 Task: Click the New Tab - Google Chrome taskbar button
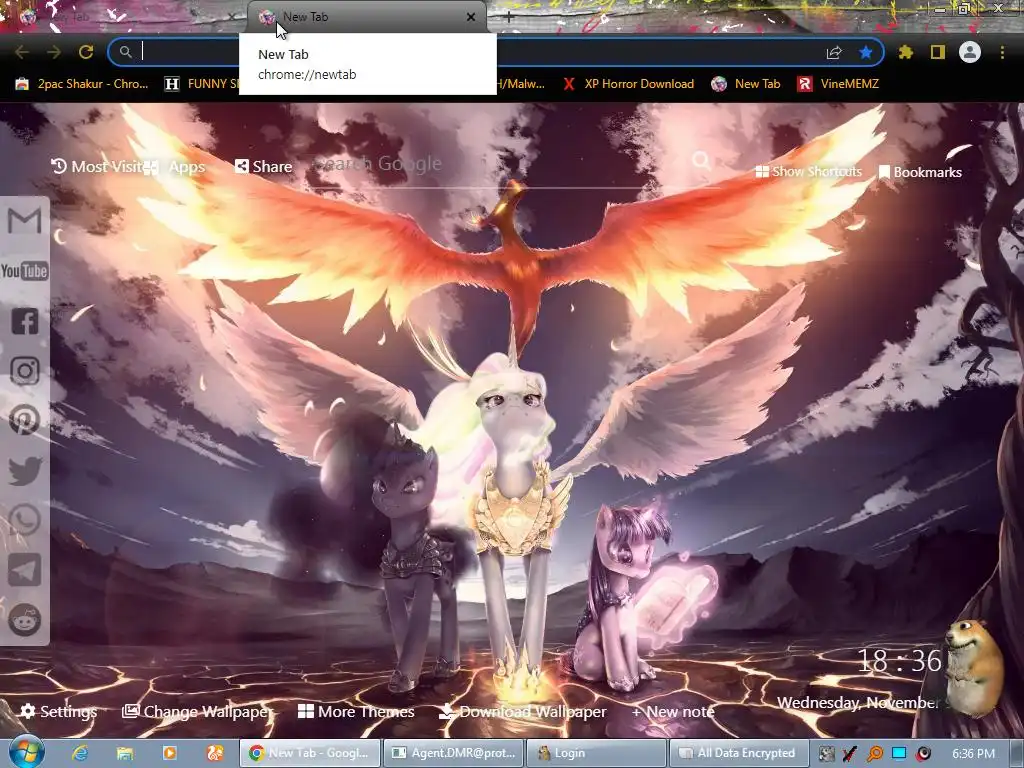310,753
